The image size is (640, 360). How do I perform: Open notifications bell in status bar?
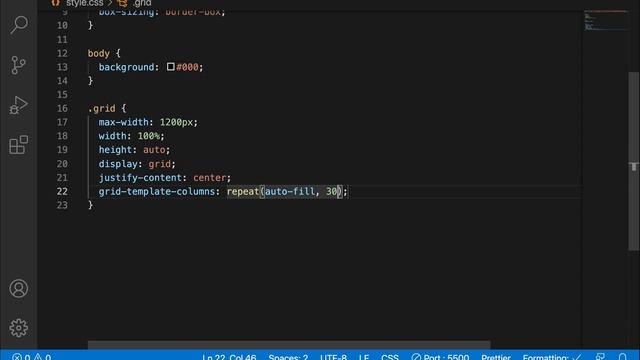[622, 357]
